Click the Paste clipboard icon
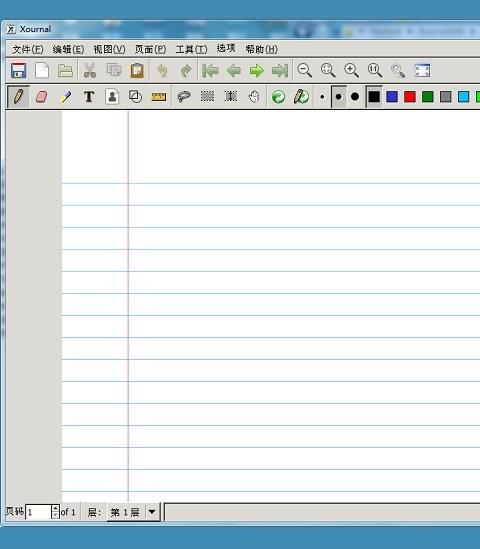The width and height of the screenshot is (480, 549). pyautogui.click(x=137, y=70)
